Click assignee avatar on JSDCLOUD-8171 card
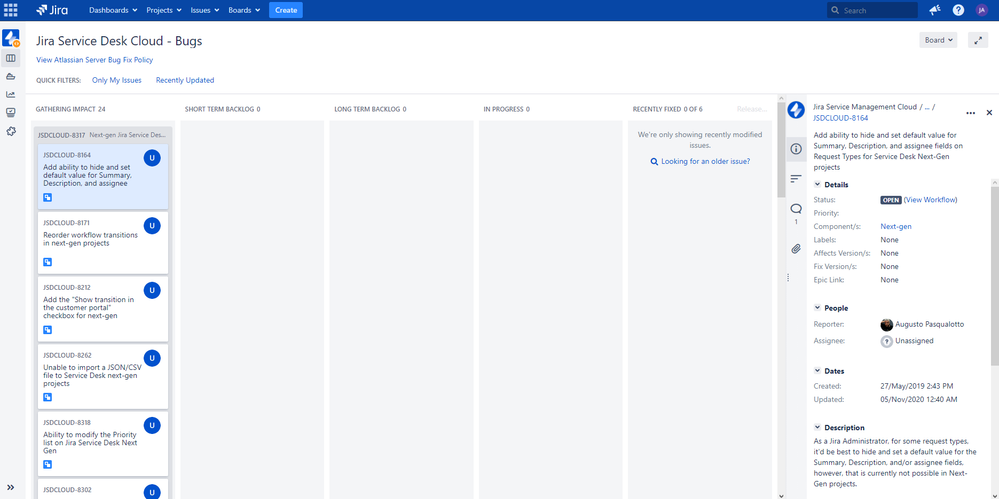 click(x=152, y=226)
